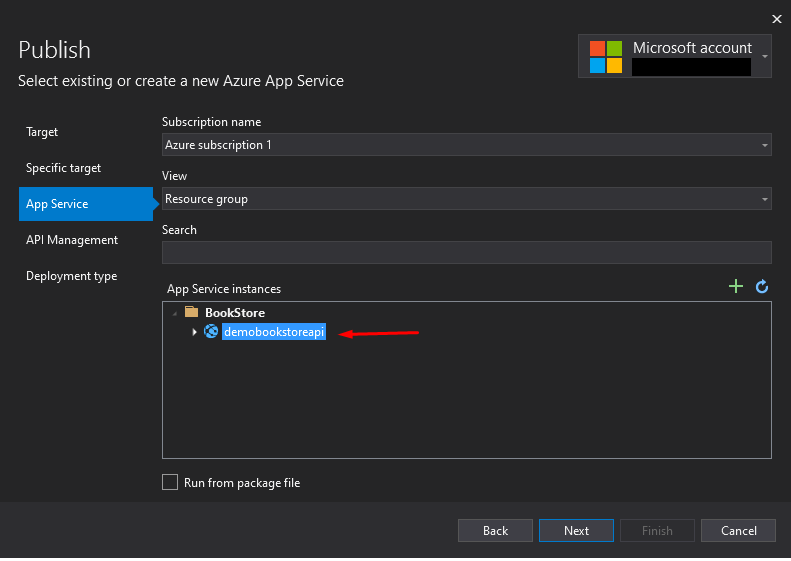Select the App Service step
Screen dimensions: 791x561
pos(86,204)
